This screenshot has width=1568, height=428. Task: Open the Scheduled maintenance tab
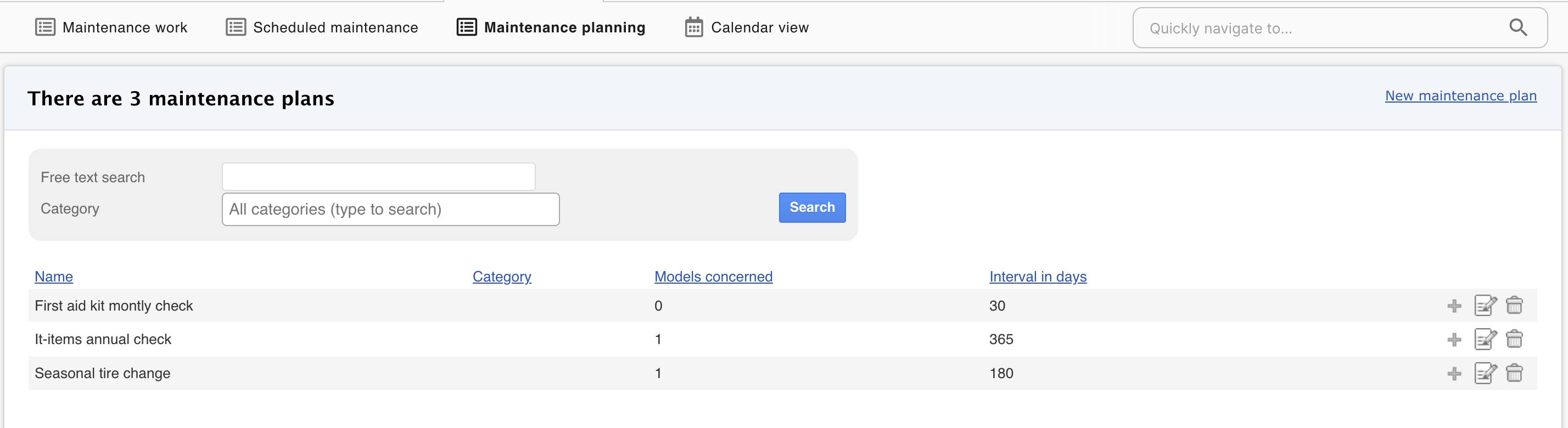322,27
